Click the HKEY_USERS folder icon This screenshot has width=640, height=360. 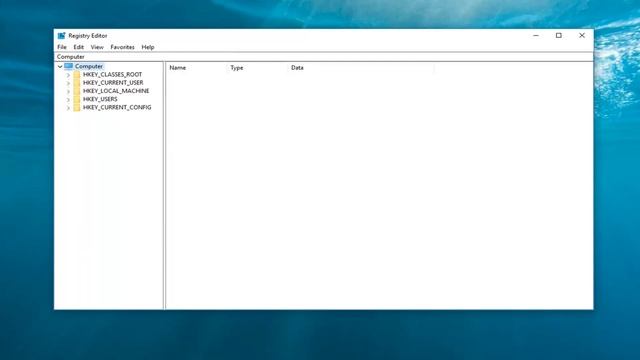(x=77, y=99)
